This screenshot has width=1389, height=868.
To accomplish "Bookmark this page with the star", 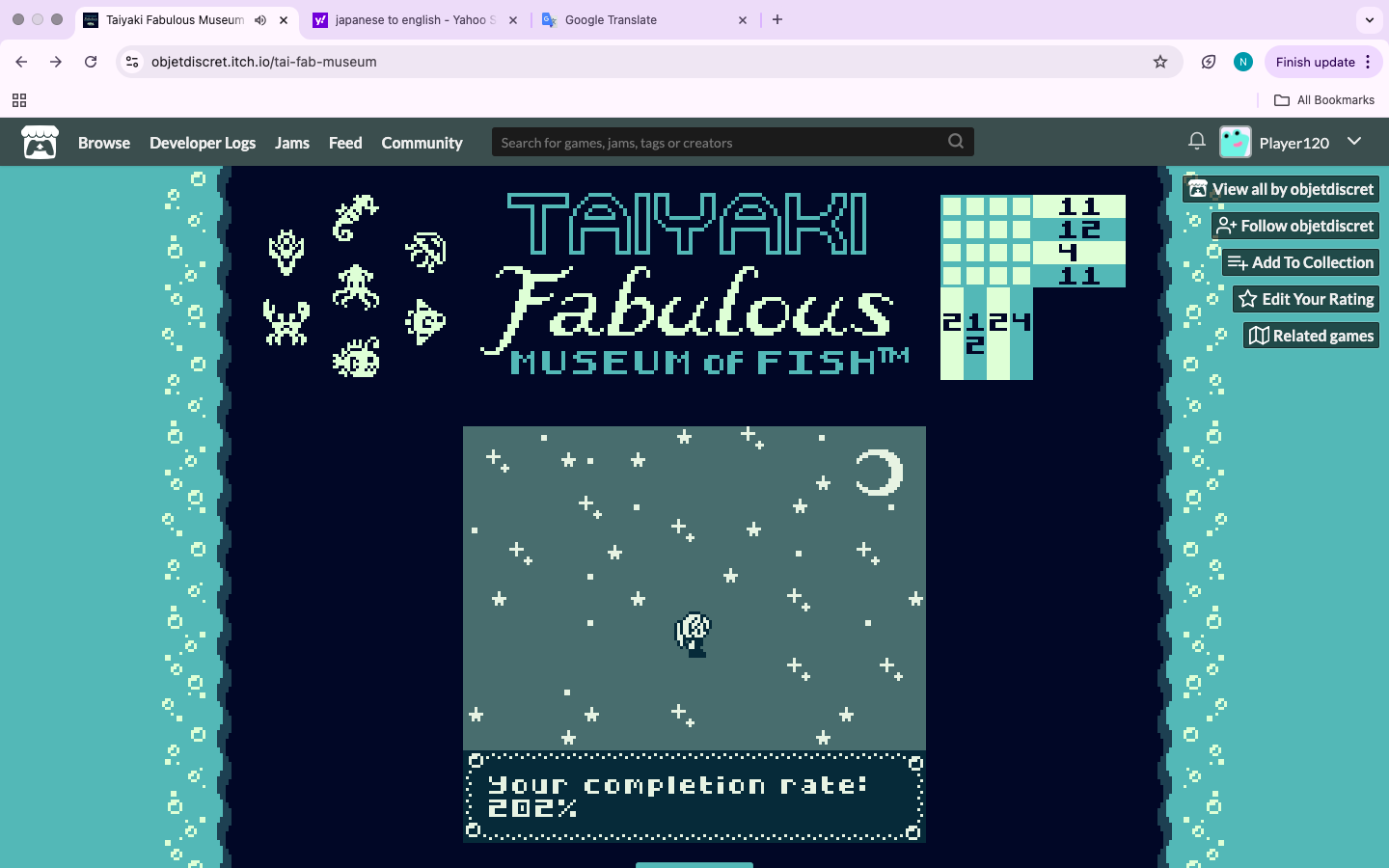I will [1160, 62].
